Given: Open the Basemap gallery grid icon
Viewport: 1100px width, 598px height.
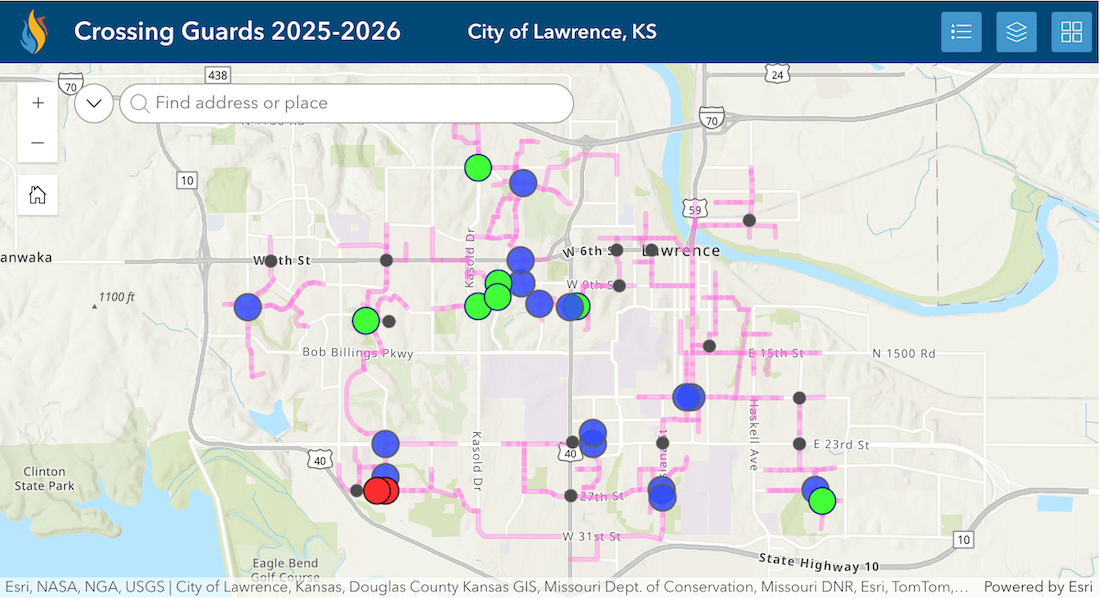Looking at the screenshot, I should pyautogui.click(x=1070, y=31).
